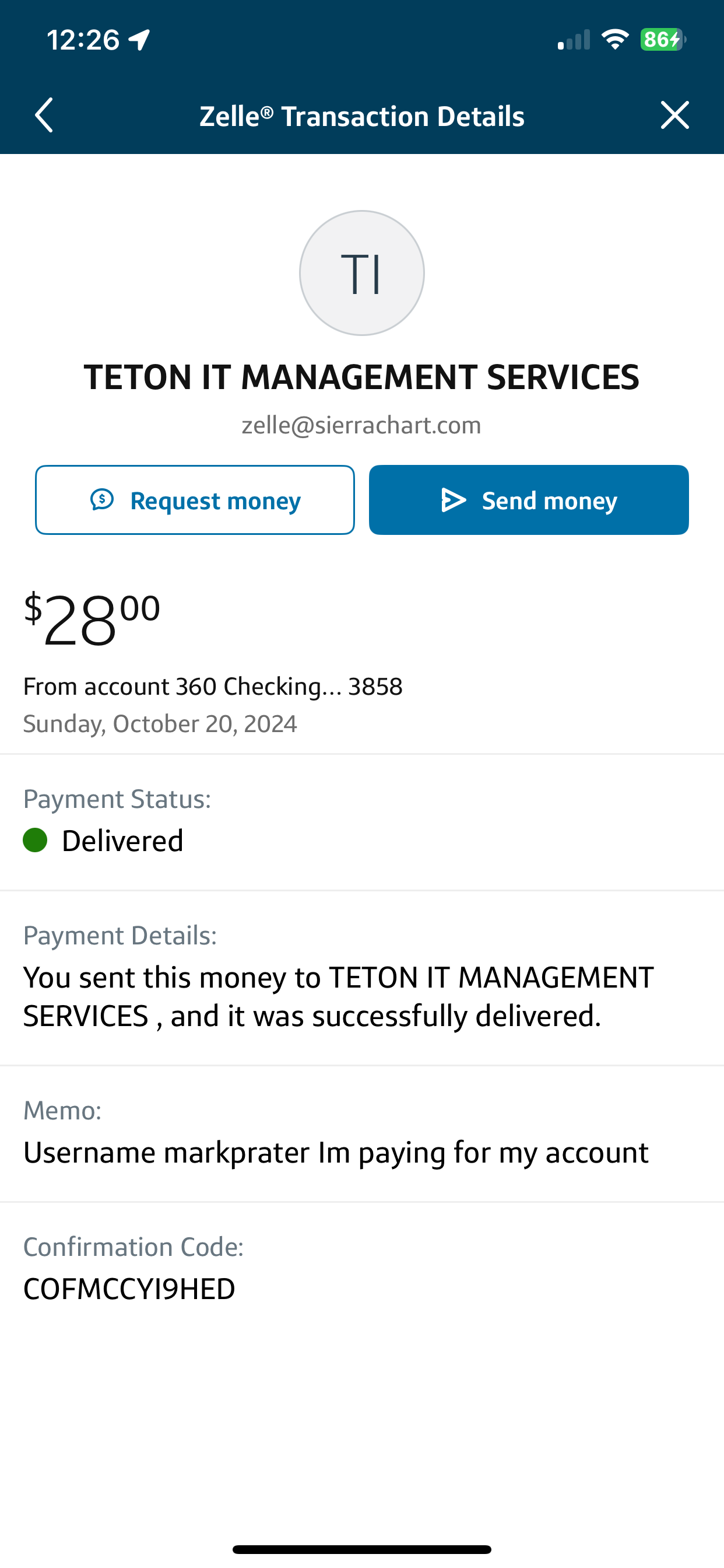Image resolution: width=724 pixels, height=1568 pixels.
Task: Tap the TI avatar circle
Action: [x=361, y=272]
